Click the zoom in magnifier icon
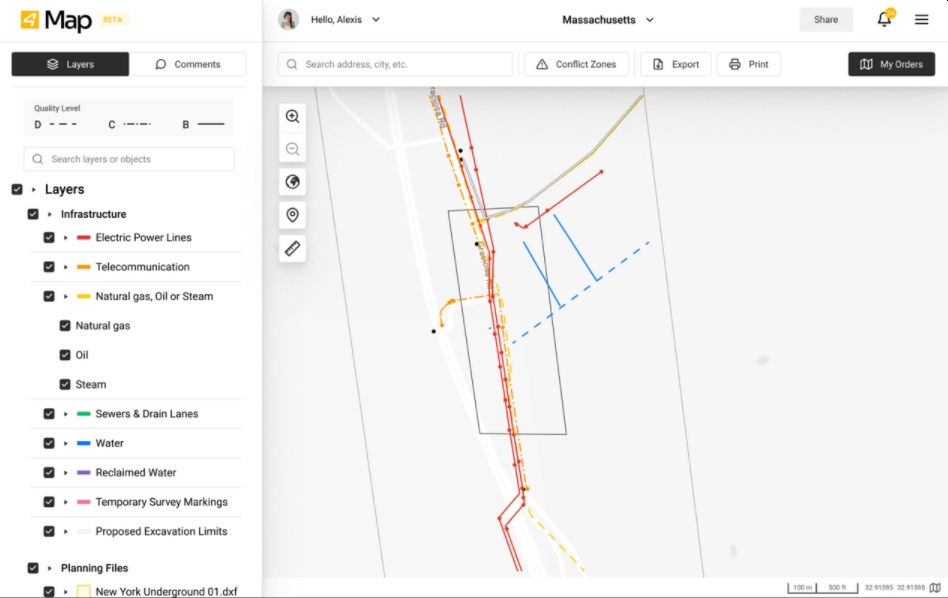 point(292,116)
